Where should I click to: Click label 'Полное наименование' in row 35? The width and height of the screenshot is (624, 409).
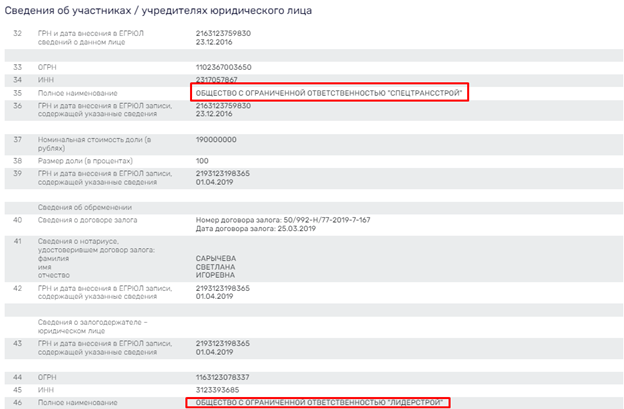point(78,93)
